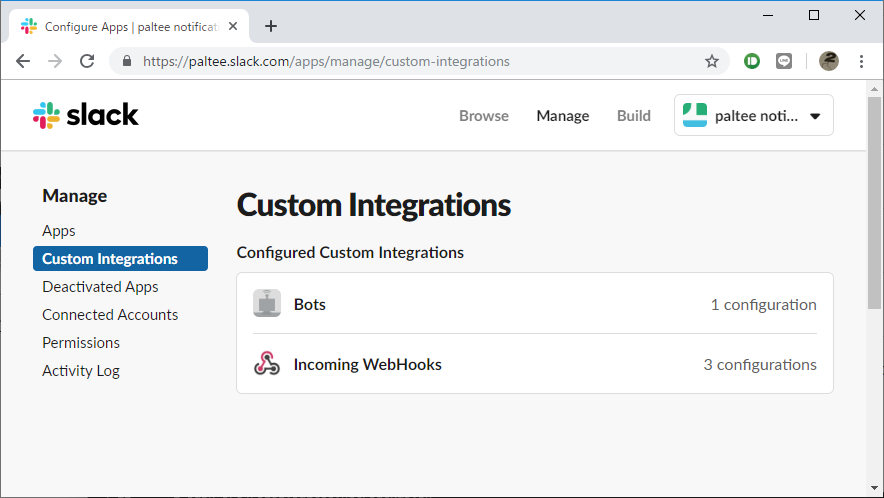Go back with the browser back arrow
This screenshot has width=884, height=498.
click(x=23, y=61)
